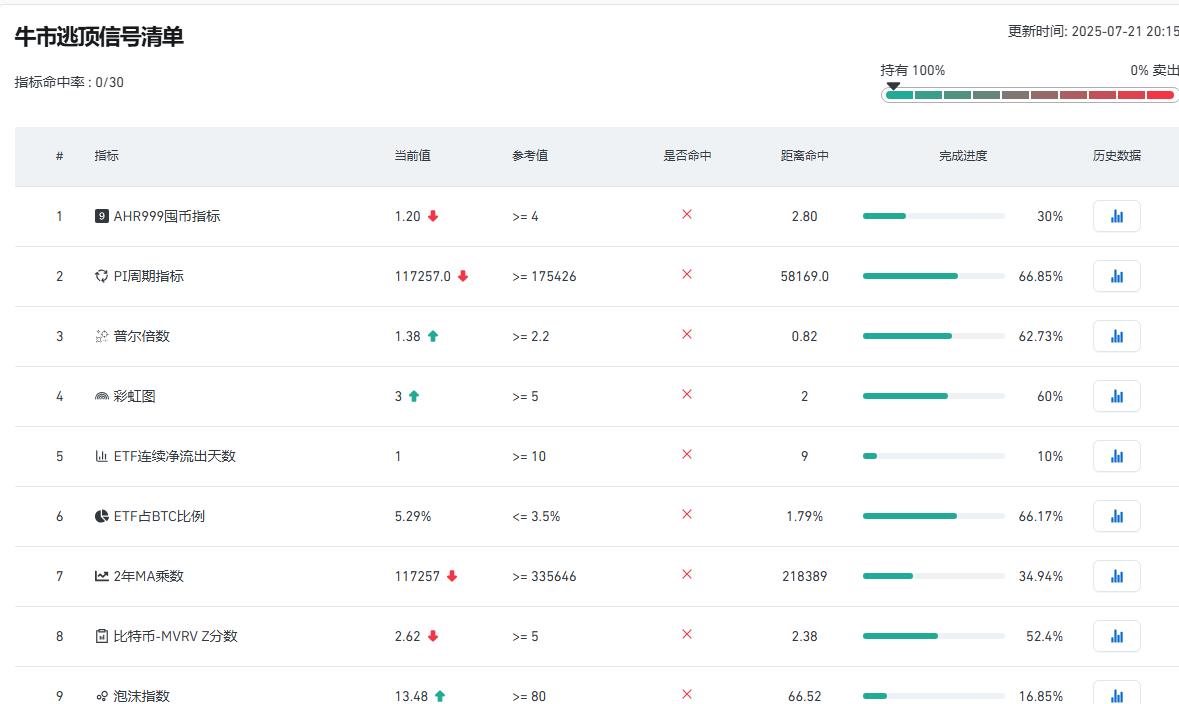1179x704 pixels.
Task: Click the AHR999 progress bar at 30%
Action: point(933,216)
